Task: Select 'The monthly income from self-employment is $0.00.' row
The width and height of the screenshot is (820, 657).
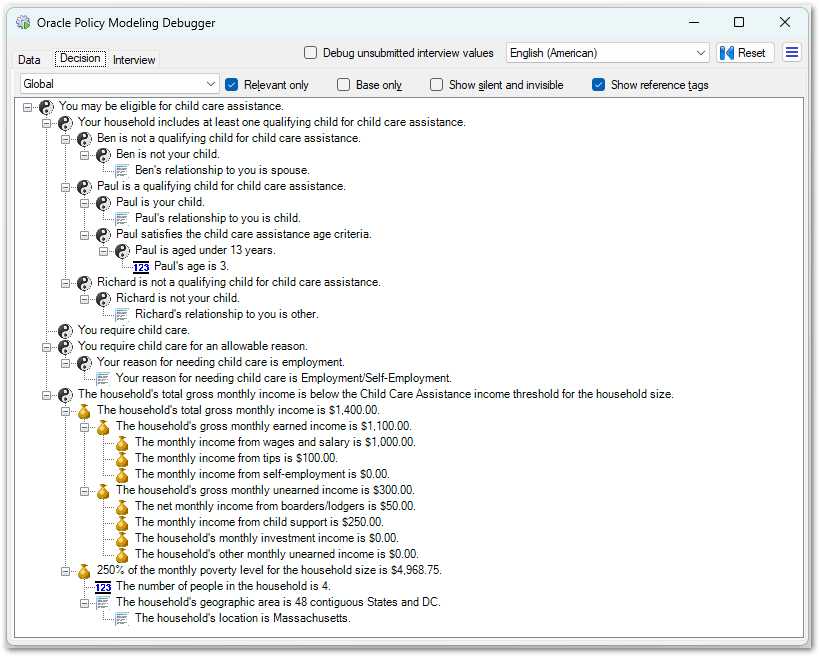Action: [x=262, y=474]
